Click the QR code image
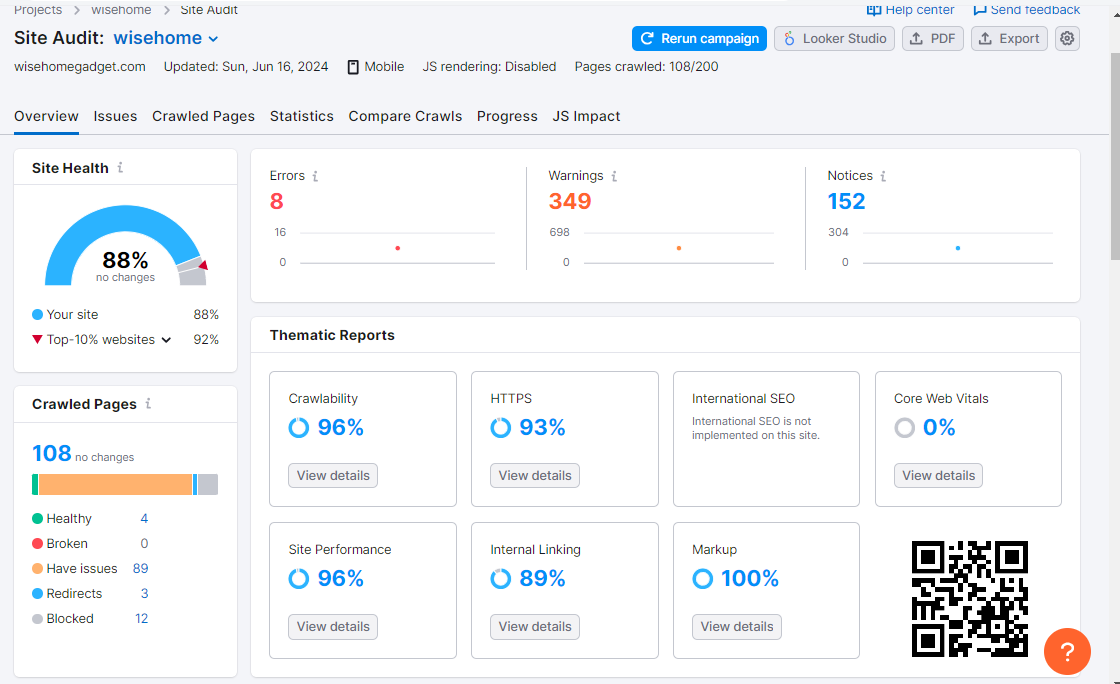Screen dimensions: 1120x684 pos(969,598)
